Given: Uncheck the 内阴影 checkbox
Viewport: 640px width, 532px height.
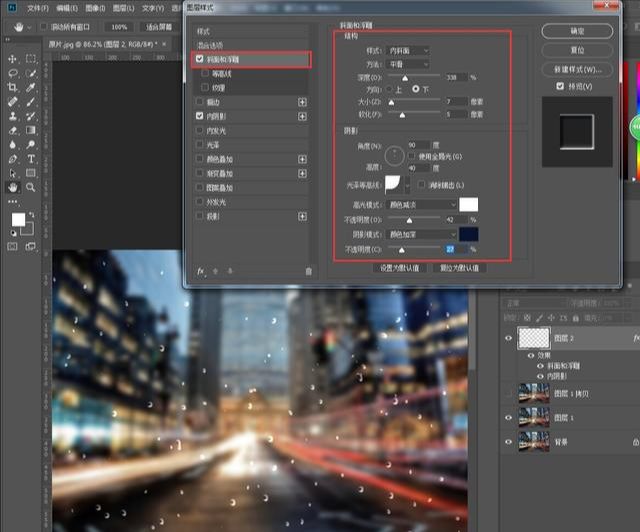Looking at the screenshot, I should [199, 116].
